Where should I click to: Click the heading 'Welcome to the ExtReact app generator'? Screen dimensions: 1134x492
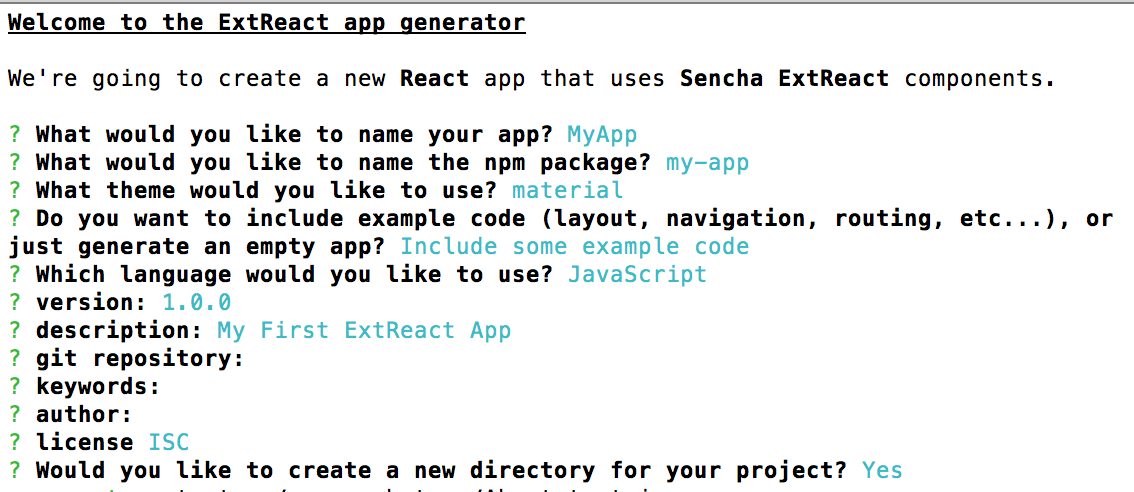pyautogui.click(x=266, y=22)
